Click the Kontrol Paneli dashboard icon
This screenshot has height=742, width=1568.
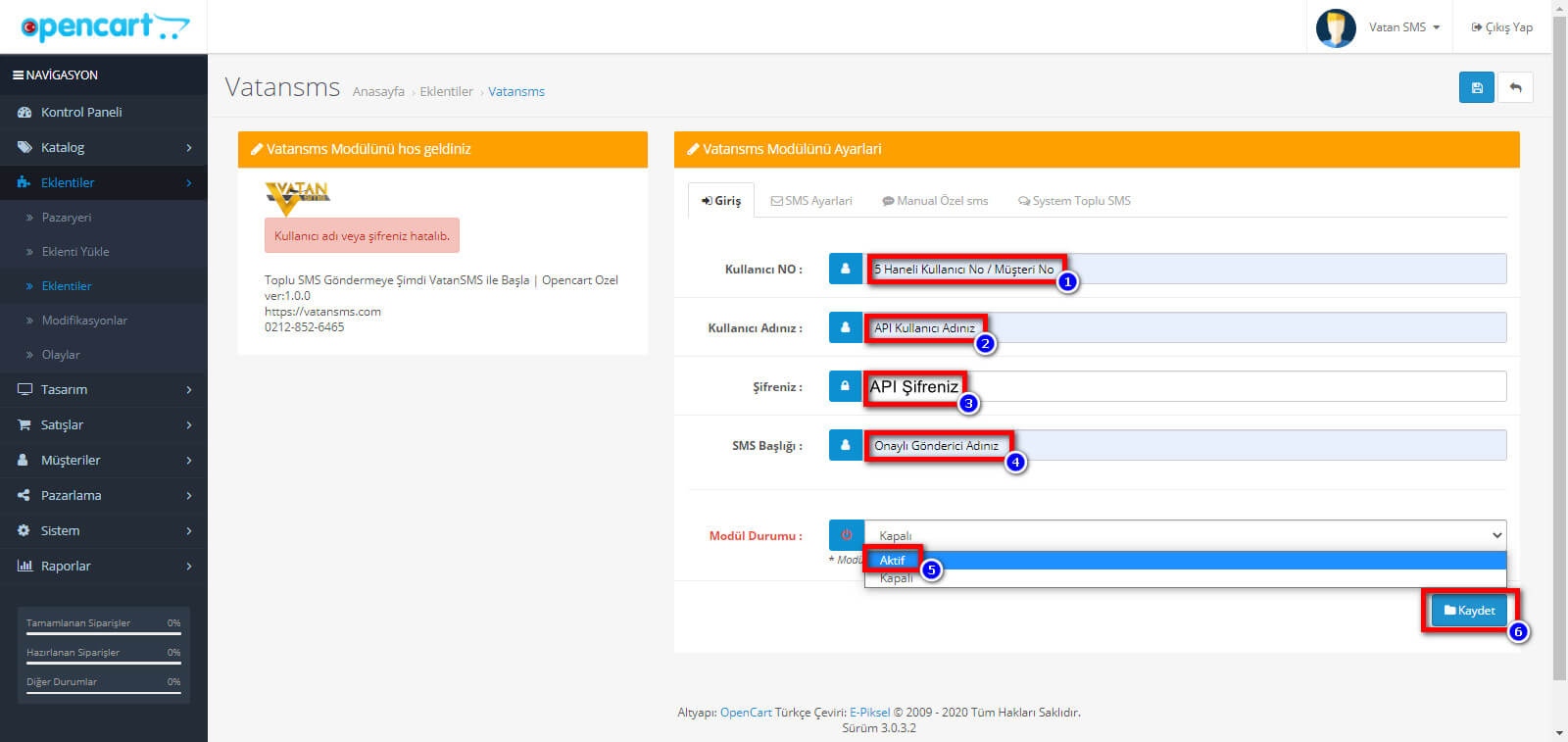(24, 112)
